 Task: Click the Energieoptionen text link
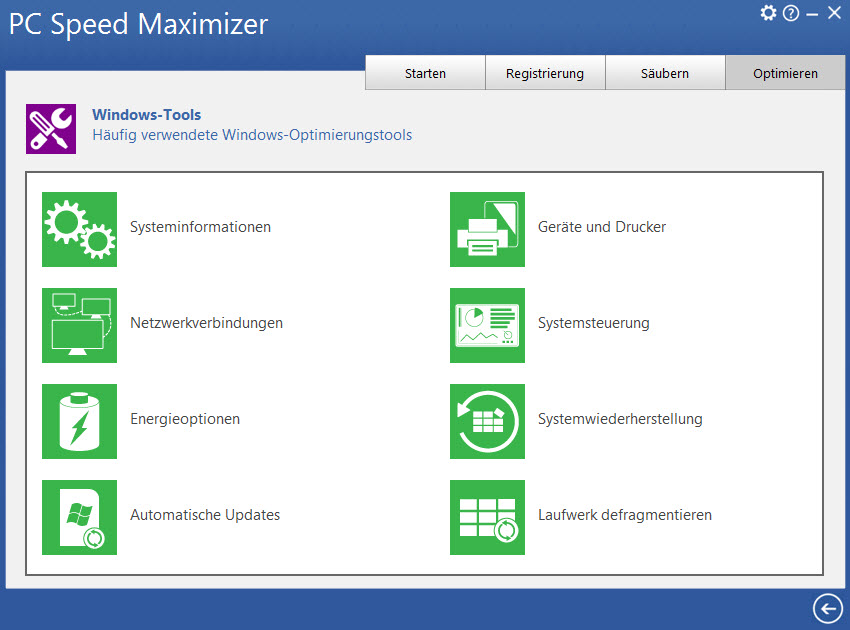coord(185,419)
